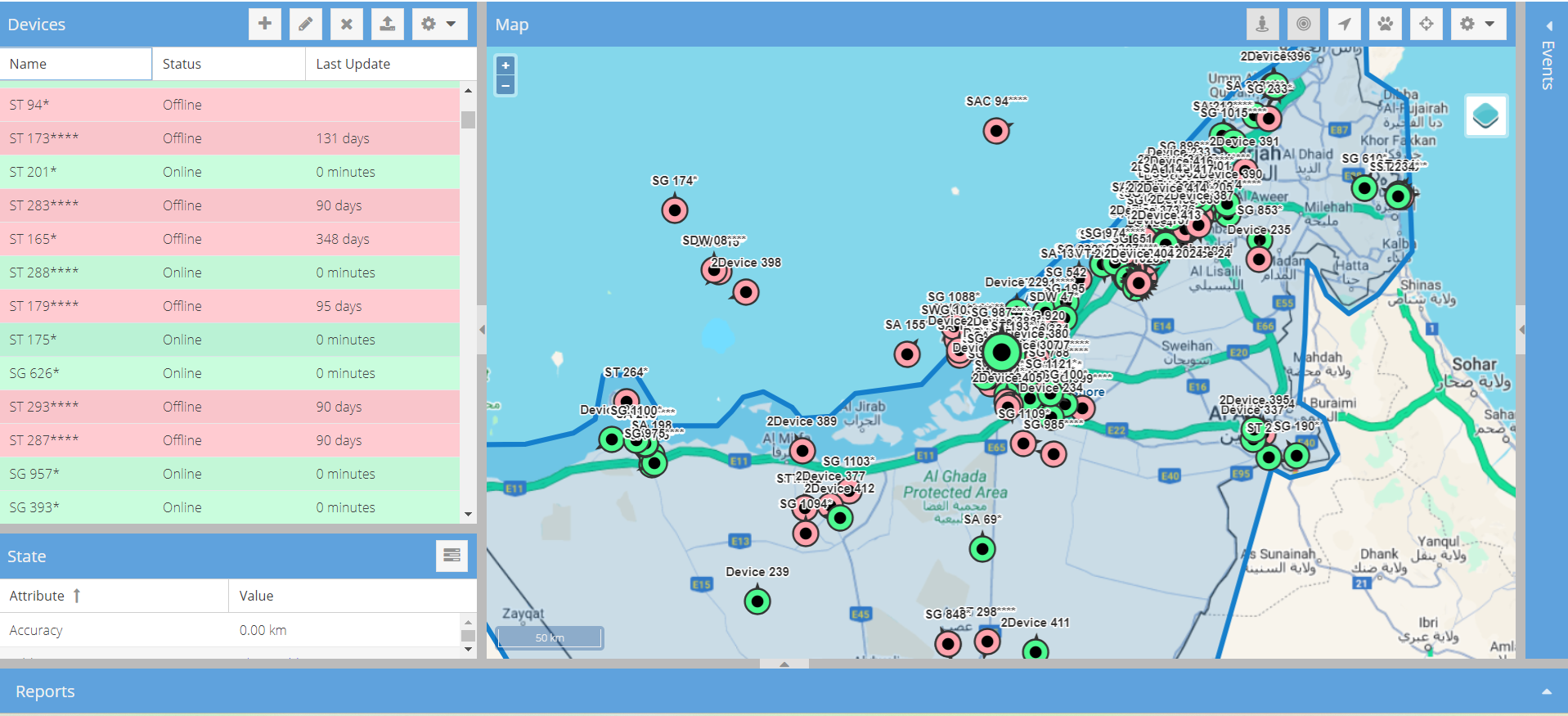Click the Device 411 marker on the map

coord(1036,651)
